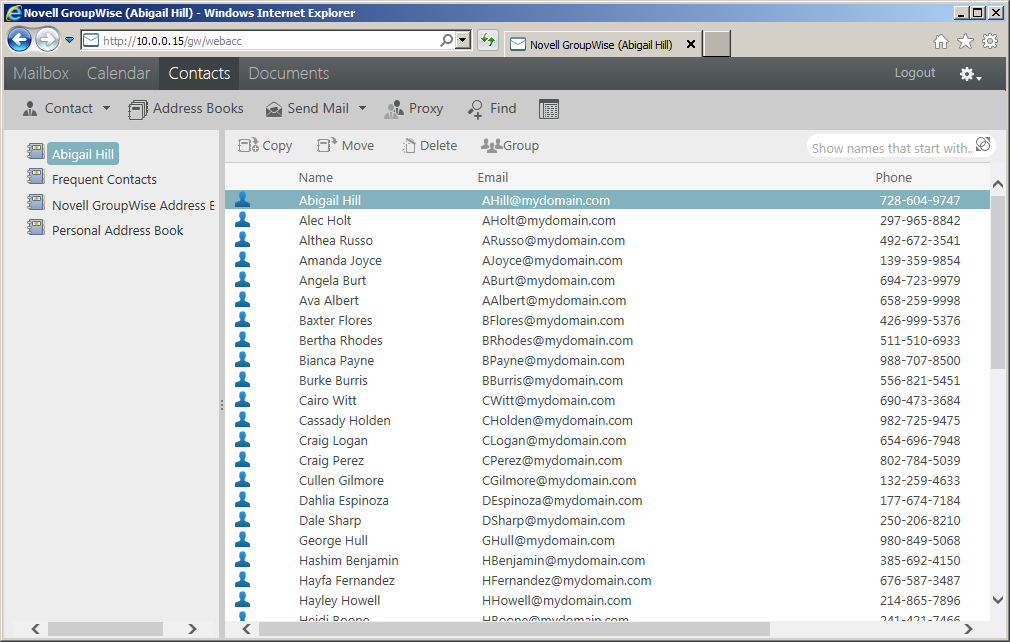The image size is (1010, 642).
Task: Open the GroupWise options gear menu
Action: pos(970,74)
